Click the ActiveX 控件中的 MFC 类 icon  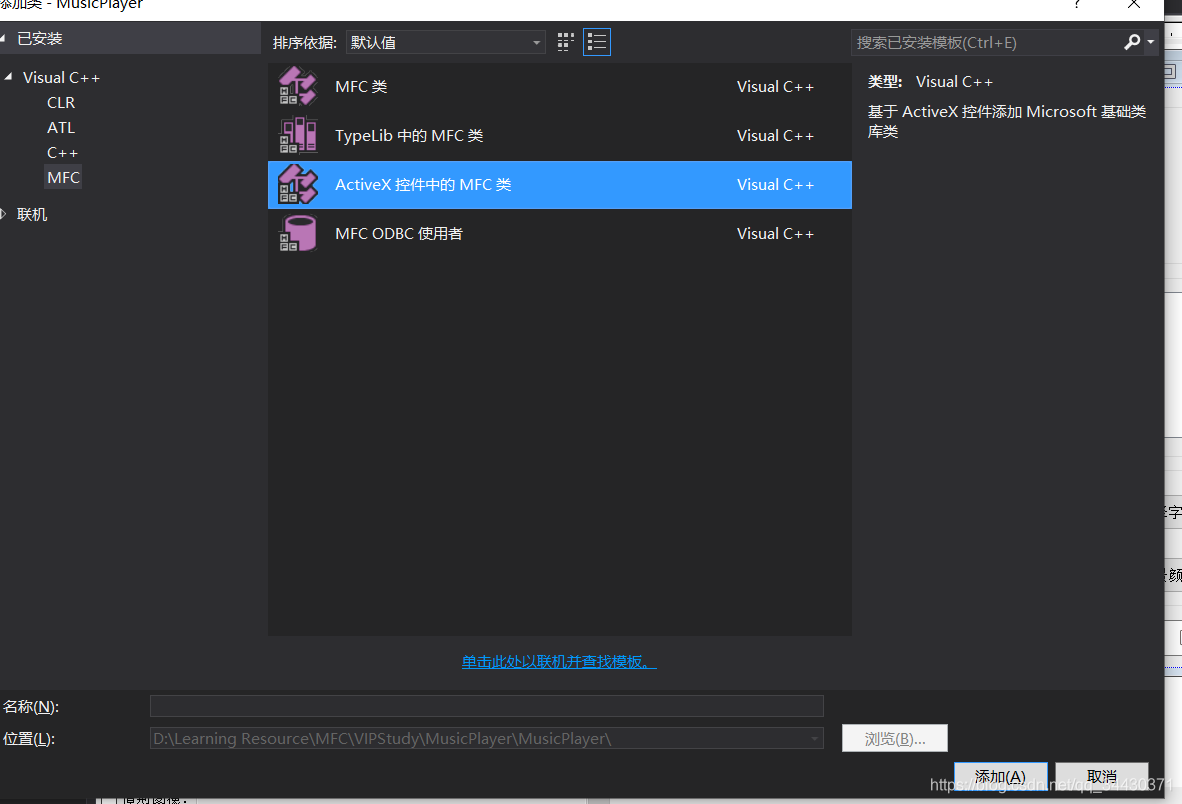click(x=298, y=185)
